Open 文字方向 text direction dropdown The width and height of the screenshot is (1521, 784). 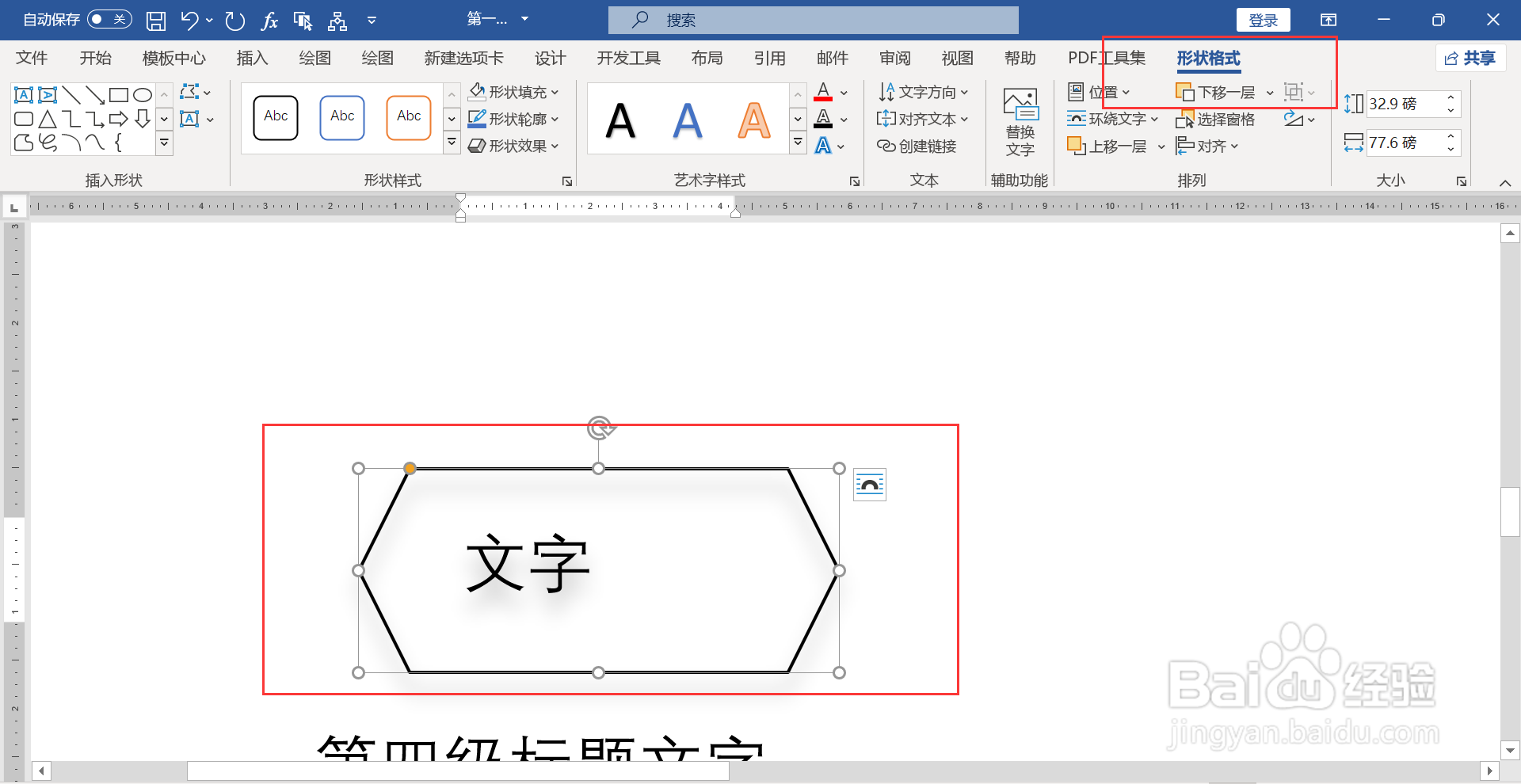click(x=924, y=93)
